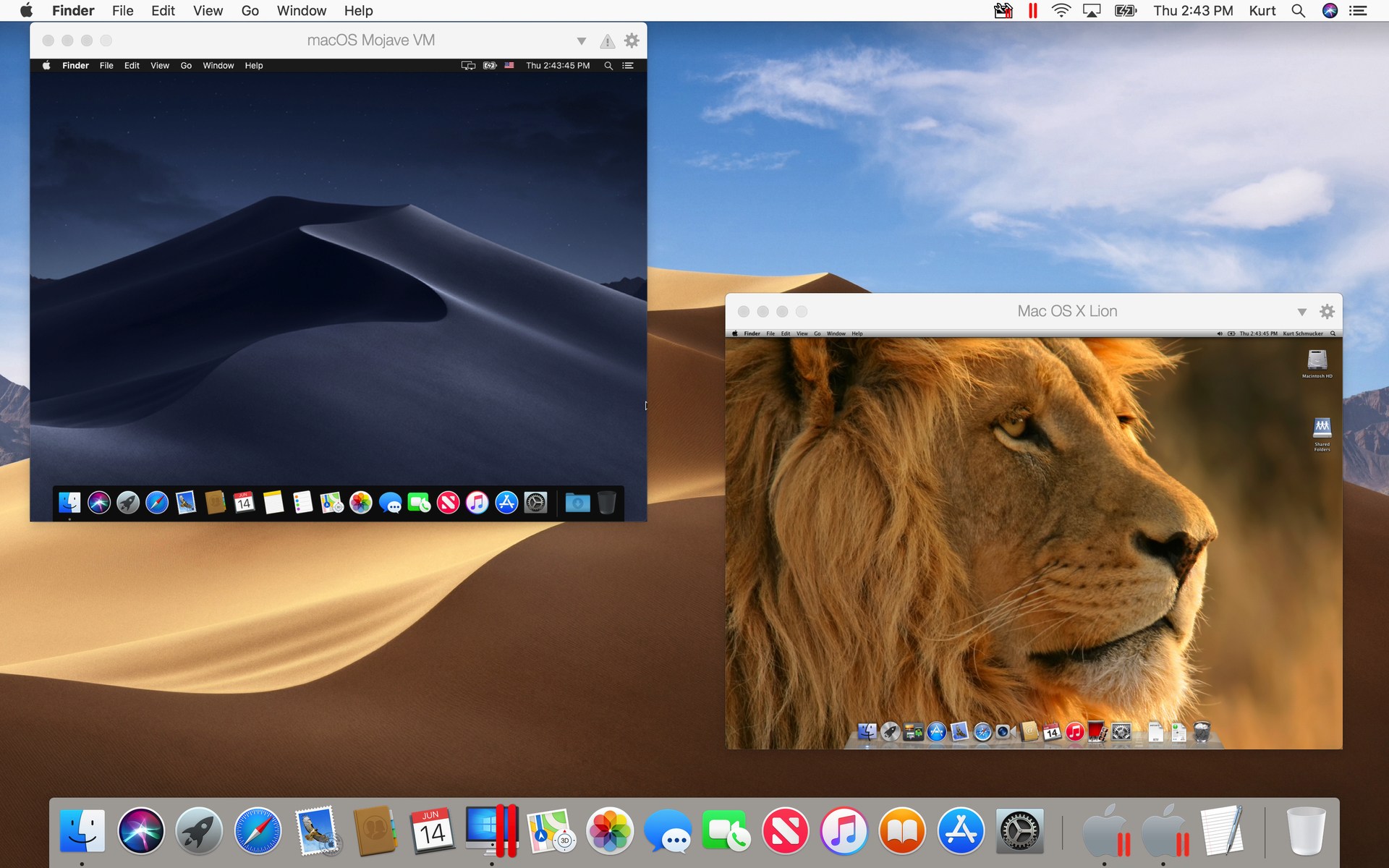Open Safari in the Mojave VM Dock

click(157, 503)
